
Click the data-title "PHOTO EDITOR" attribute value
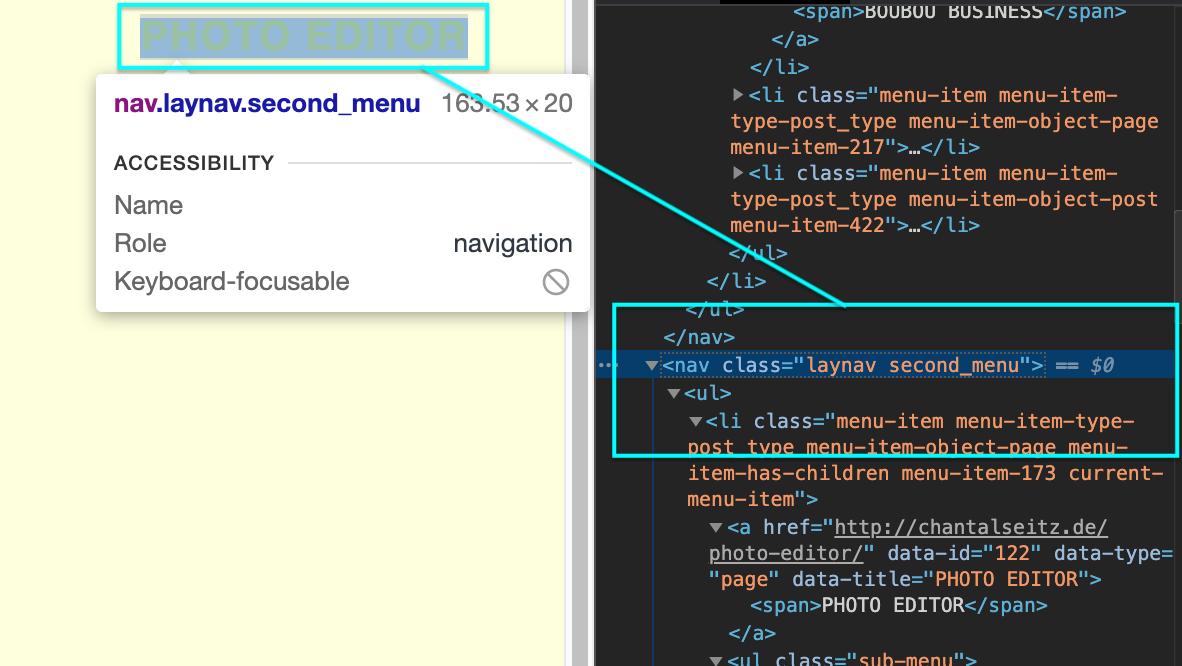pyautogui.click(x=1007, y=579)
